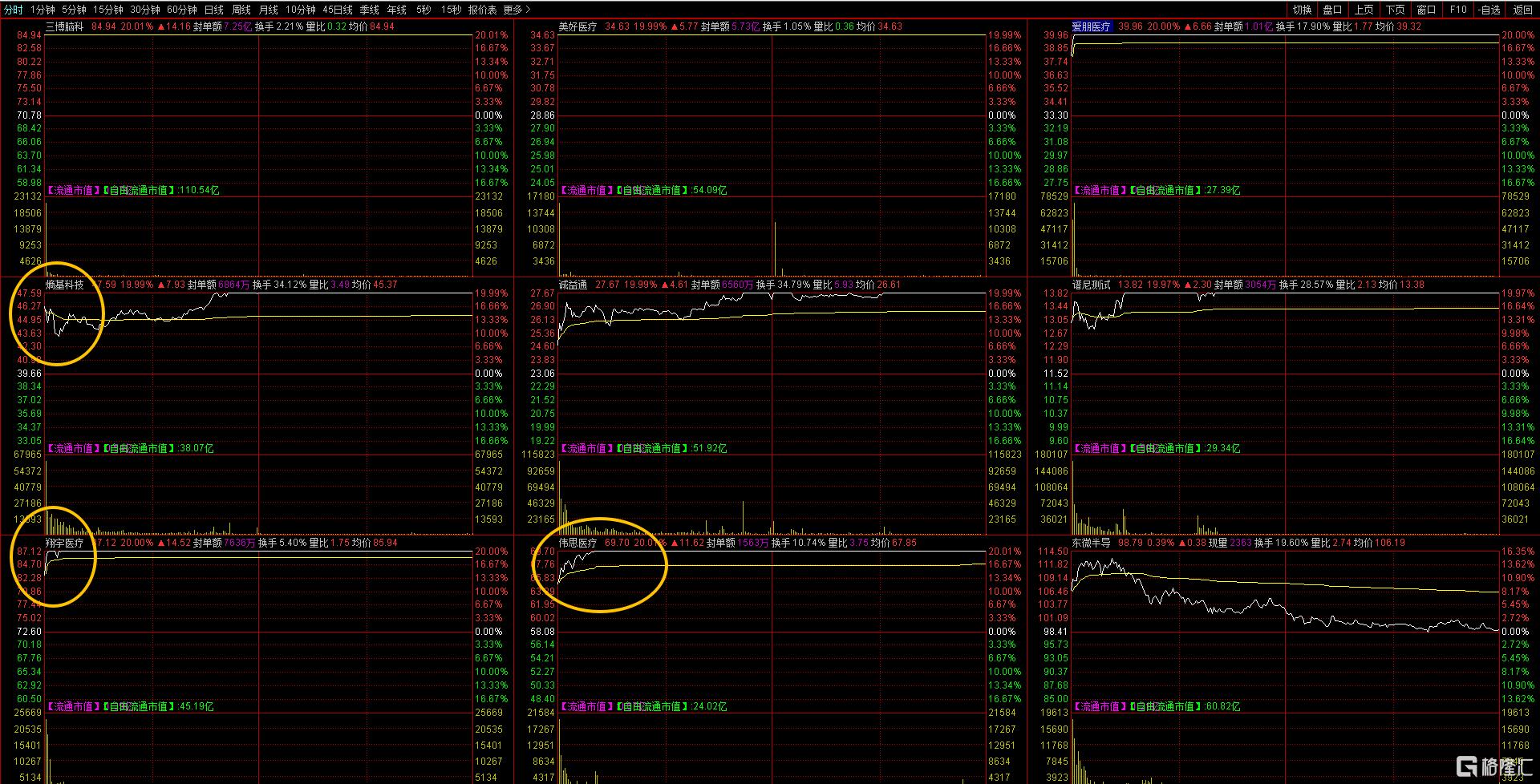Screen dimensions: 1540x784
Task: Click 自由流通市值 24.02亿 in 伟思医疗 panel
Action: 671,707
